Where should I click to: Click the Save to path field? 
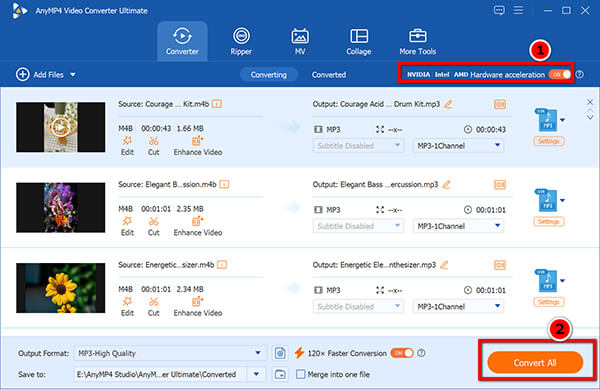point(160,374)
